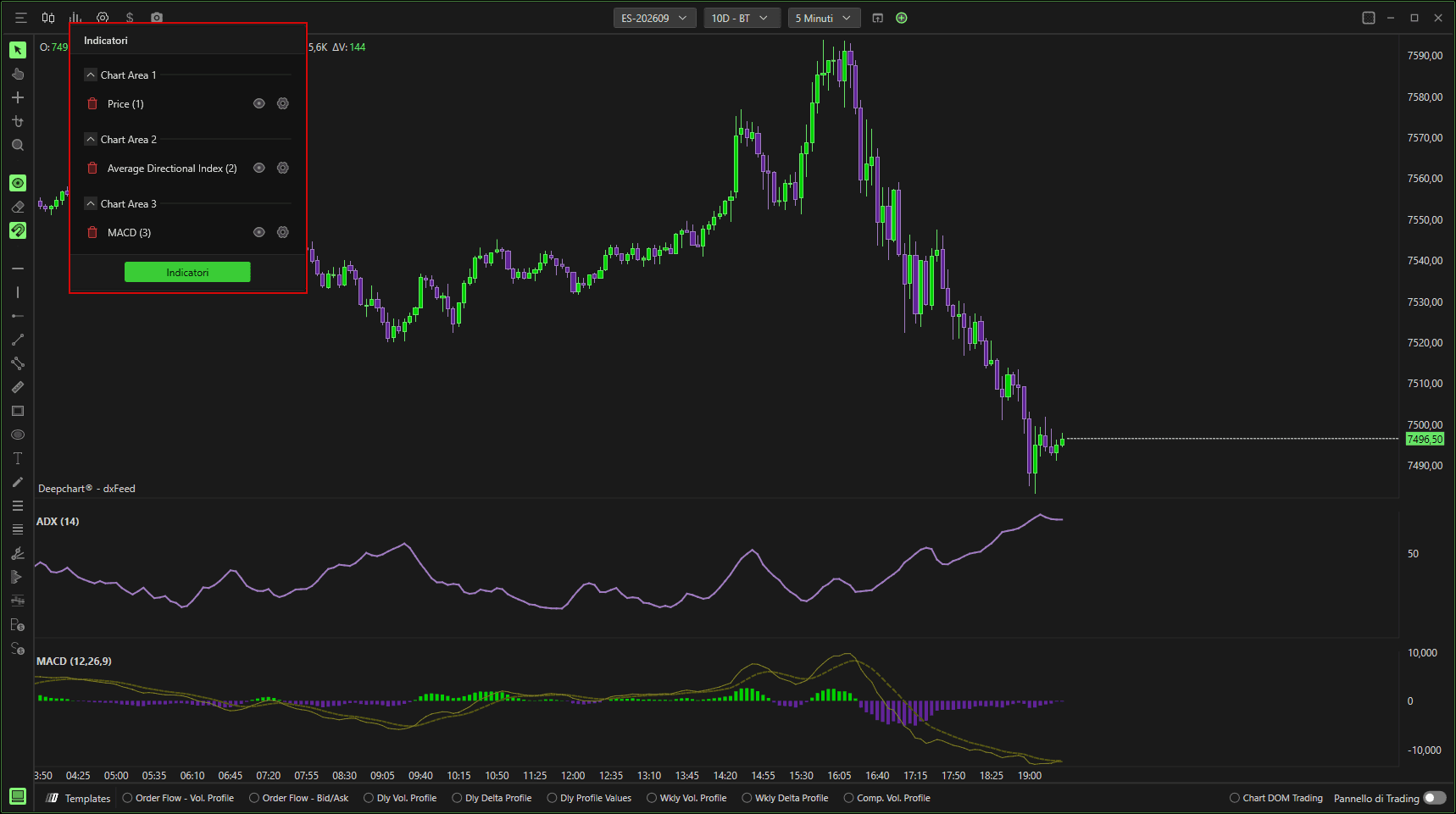1456x814 pixels.
Task: Click the current price tag 7496,50
Action: tap(1425, 439)
